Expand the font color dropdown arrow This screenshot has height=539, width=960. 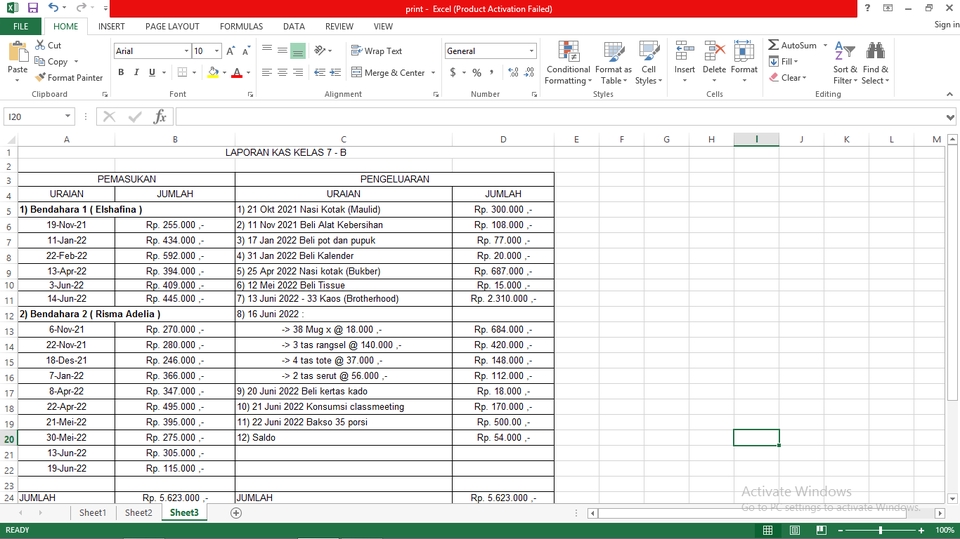pyautogui.click(x=249, y=72)
